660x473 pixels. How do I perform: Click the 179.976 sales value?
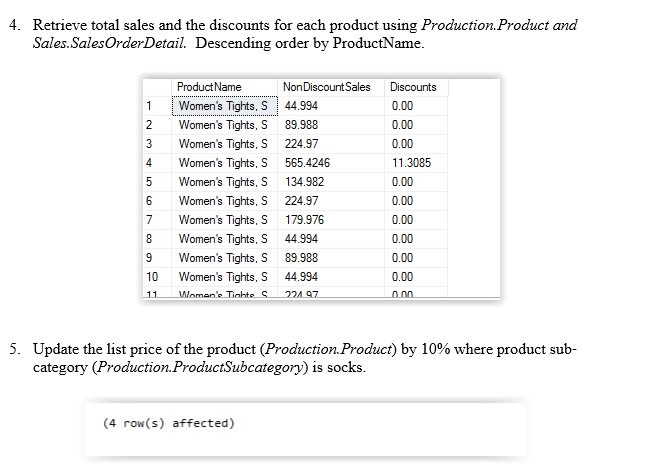[x=304, y=220]
